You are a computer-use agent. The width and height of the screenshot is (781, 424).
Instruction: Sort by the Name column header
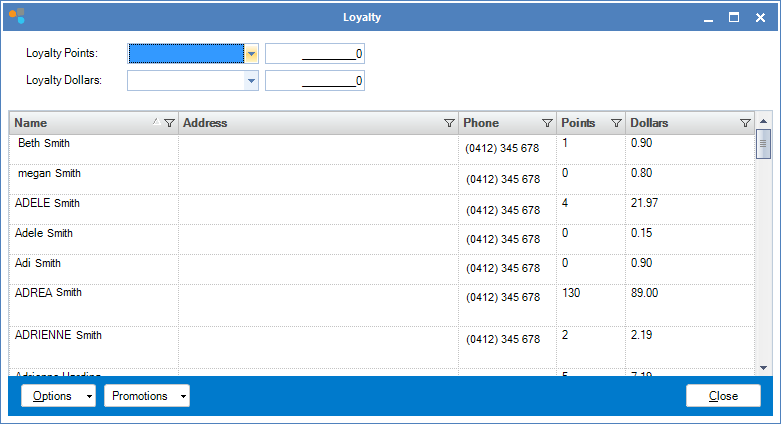tap(80, 123)
